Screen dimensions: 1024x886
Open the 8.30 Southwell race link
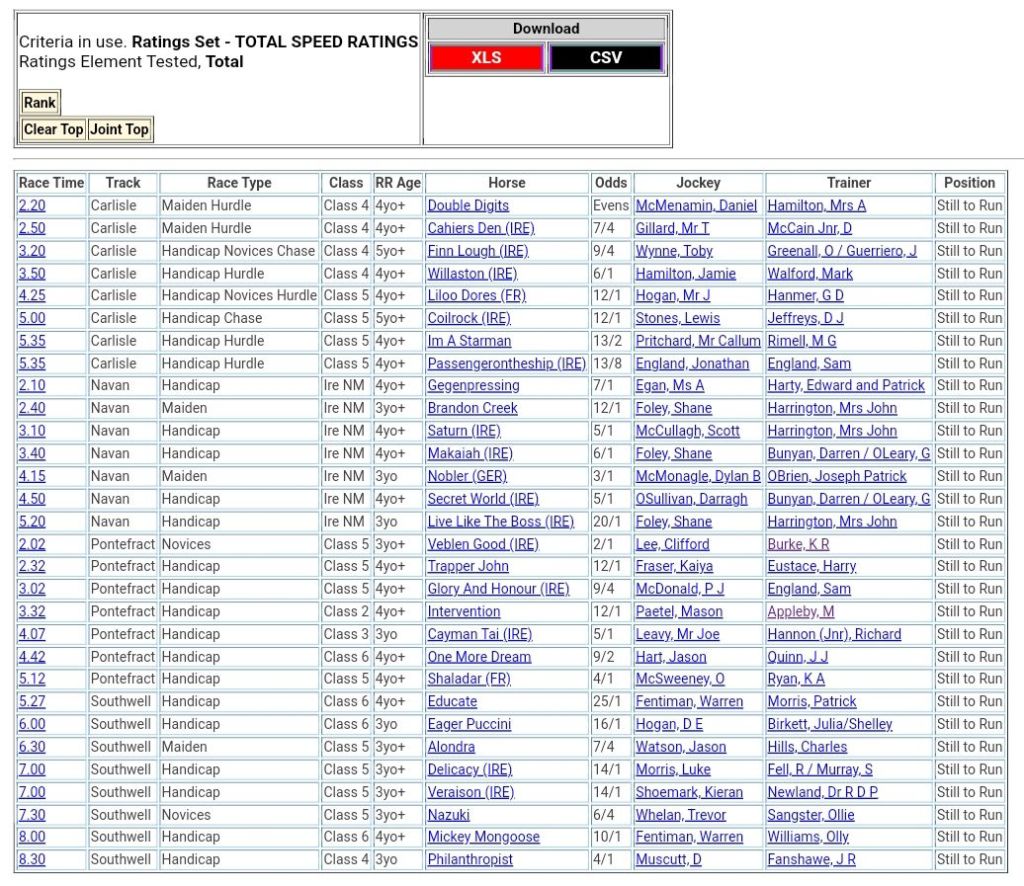tap(32, 859)
